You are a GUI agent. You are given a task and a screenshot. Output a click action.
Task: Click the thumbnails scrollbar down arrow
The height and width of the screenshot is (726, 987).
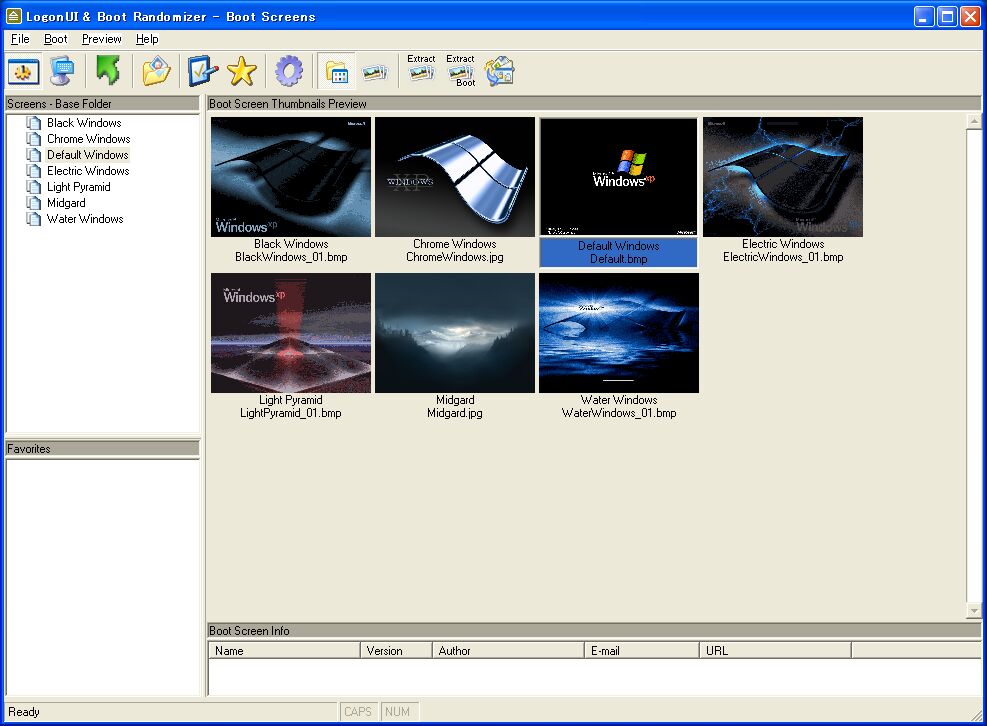pos(974,610)
